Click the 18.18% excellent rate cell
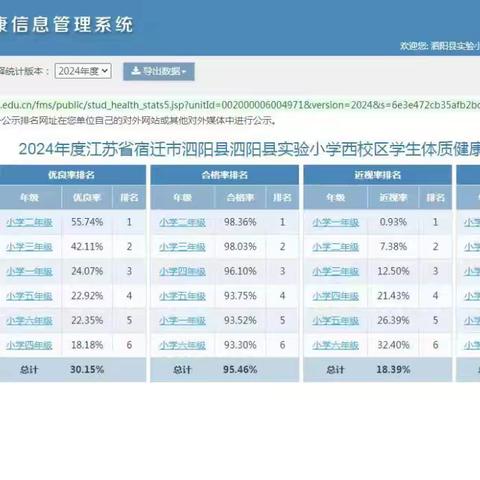This screenshot has width=480, height=480. (x=87, y=345)
